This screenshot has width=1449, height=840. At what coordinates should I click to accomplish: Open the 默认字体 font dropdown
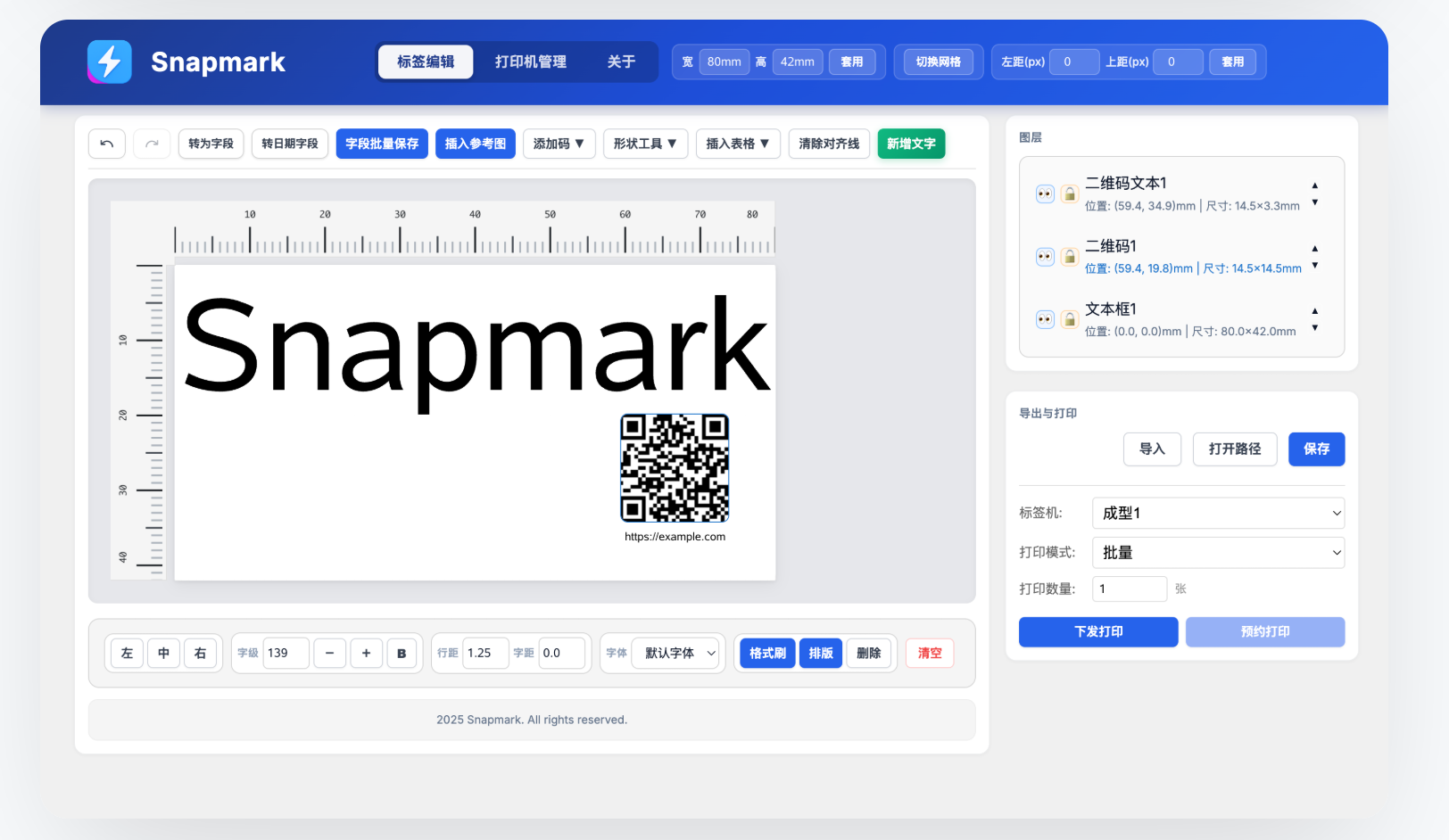tap(676, 653)
